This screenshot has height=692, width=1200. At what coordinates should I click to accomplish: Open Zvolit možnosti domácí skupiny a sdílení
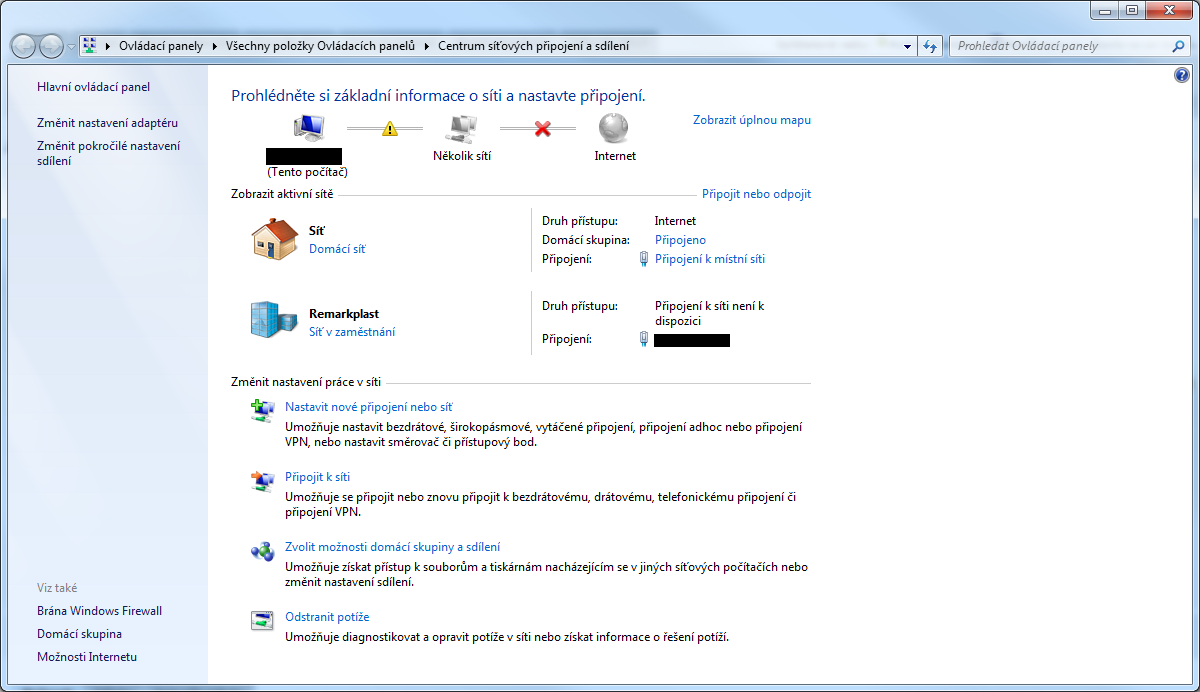(393, 547)
